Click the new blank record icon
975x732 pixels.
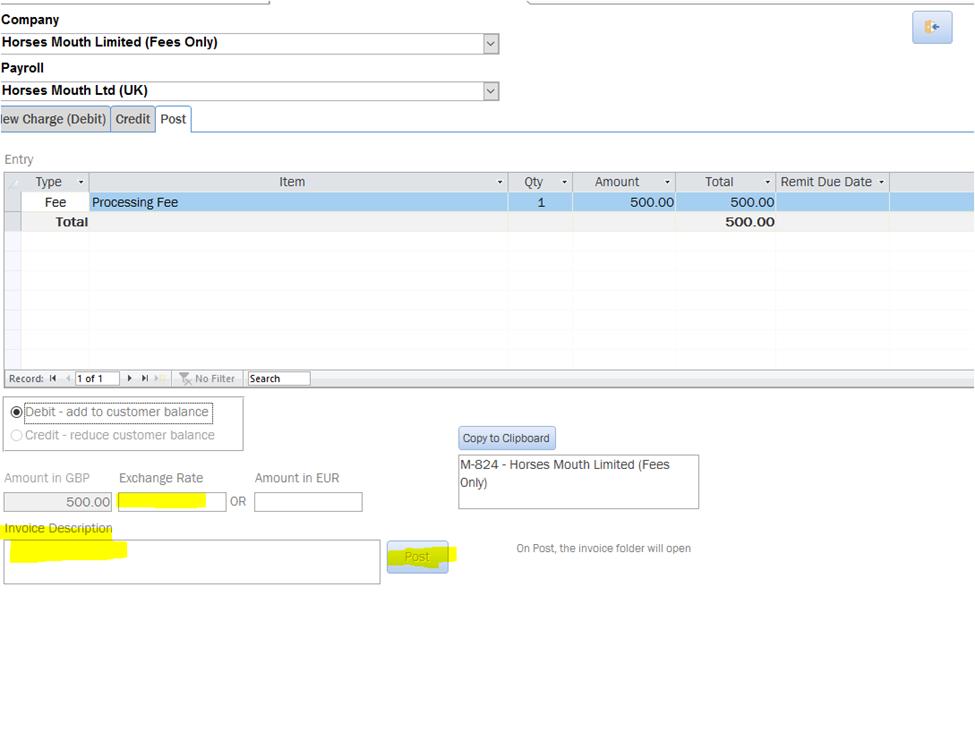160,379
